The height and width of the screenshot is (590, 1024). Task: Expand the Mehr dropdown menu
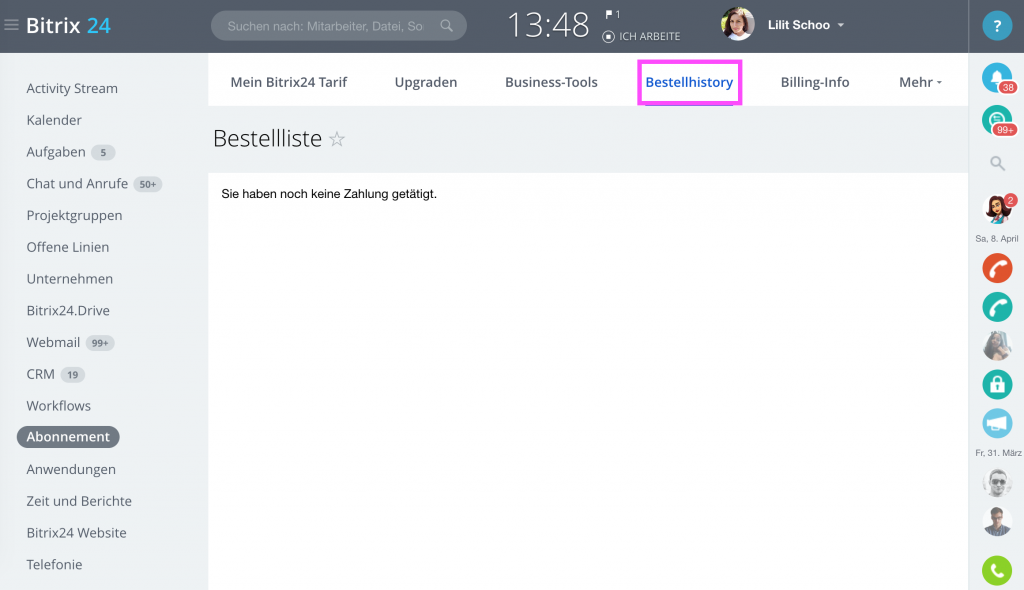pyautogui.click(x=920, y=82)
